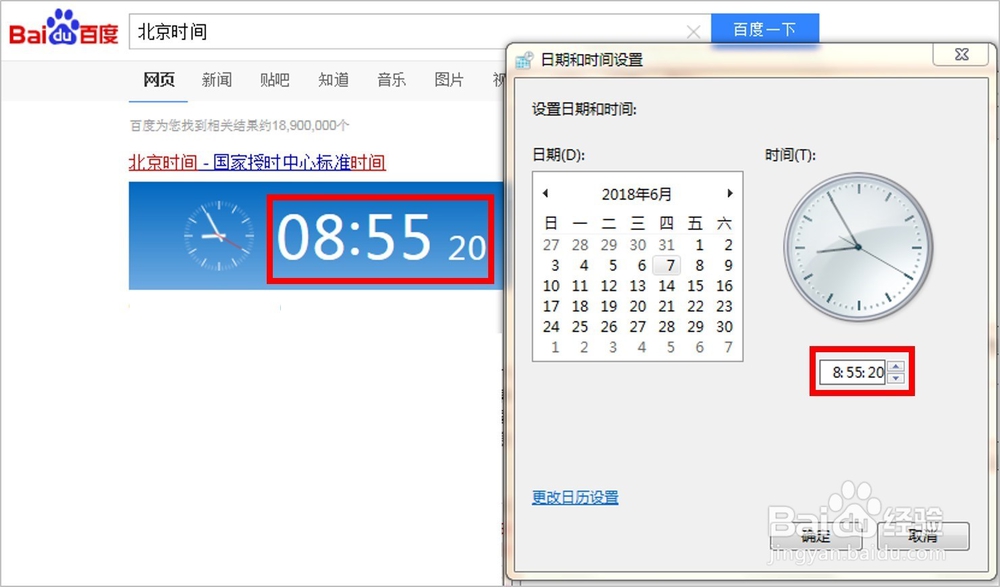The height and width of the screenshot is (587, 1000).
Task: Open the 更改日历设置 link
Action: click(x=575, y=497)
